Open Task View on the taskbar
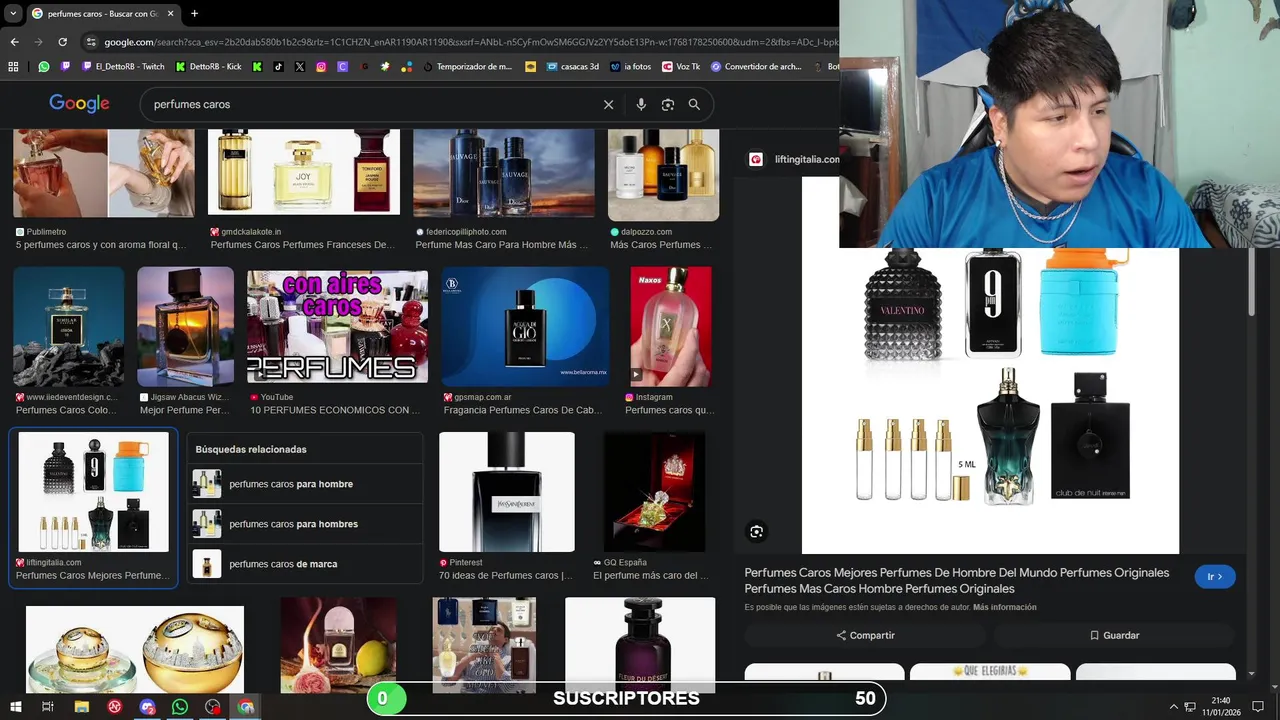The height and width of the screenshot is (720, 1280). (x=47, y=707)
